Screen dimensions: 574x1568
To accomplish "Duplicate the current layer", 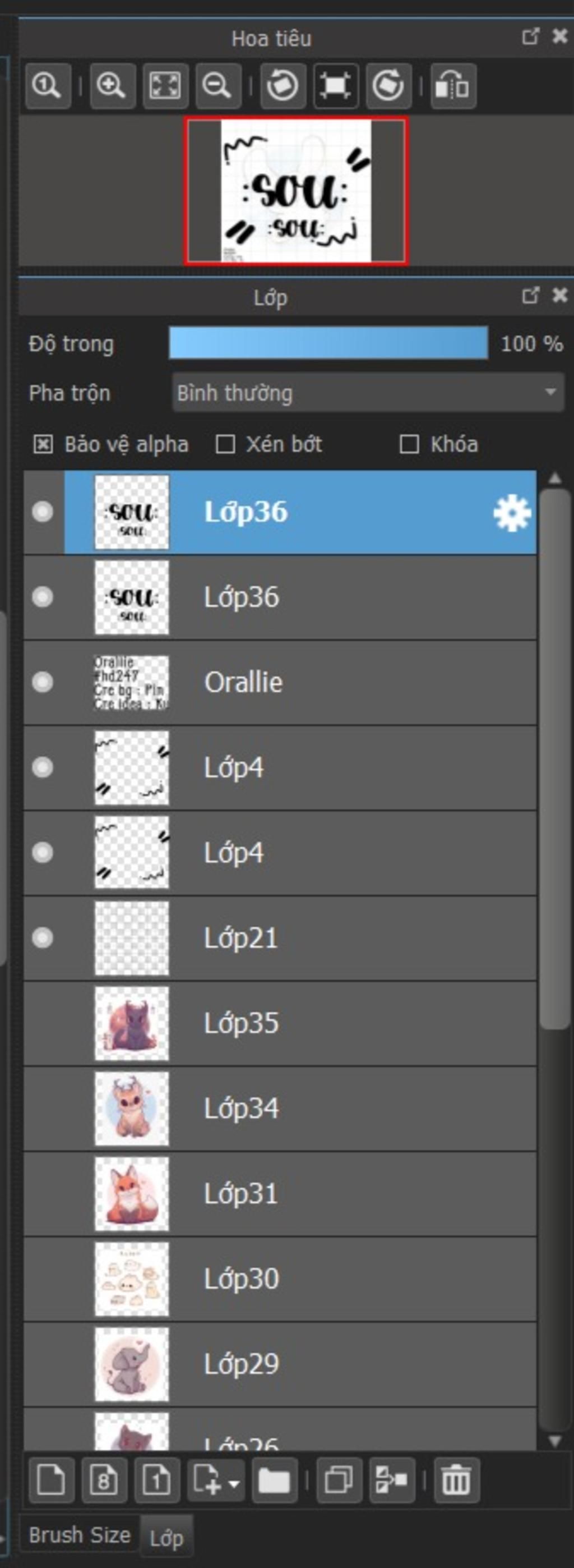I will tap(339, 1480).
